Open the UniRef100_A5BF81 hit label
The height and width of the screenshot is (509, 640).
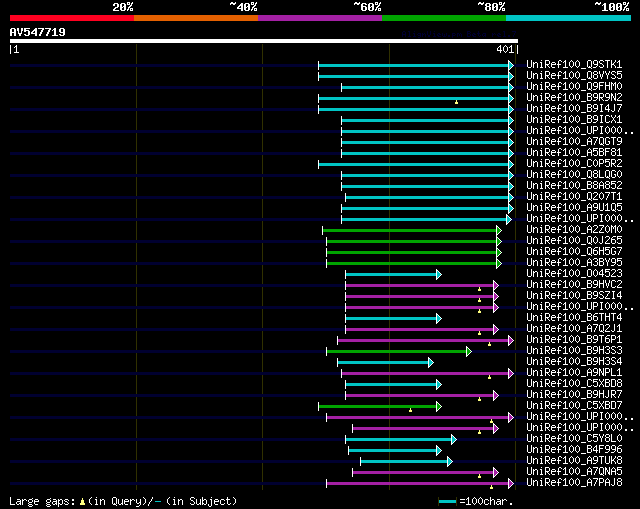tap(574, 153)
